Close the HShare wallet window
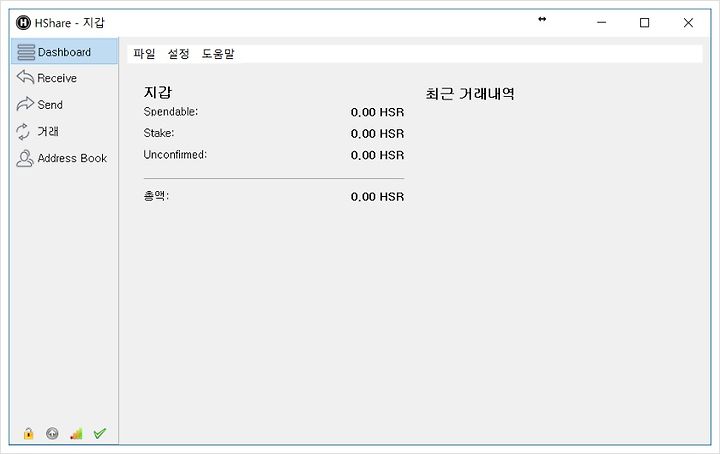This screenshot has height=454, width=720. pyautogui.click(x=688, y=22)
